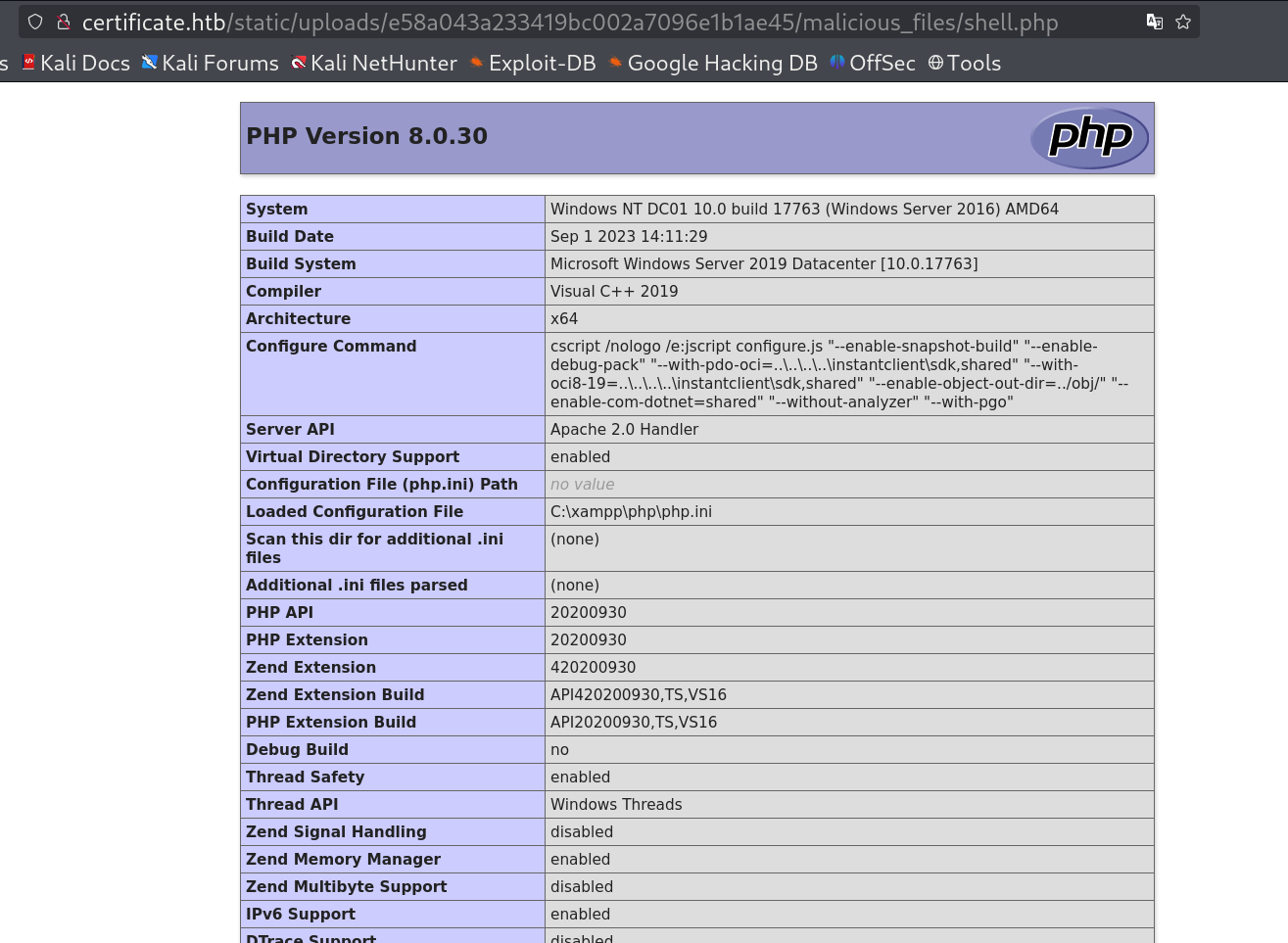Click the Build Date label
Screen dimensions: 1288x943
pyautogui.click(x=290, y=236)
